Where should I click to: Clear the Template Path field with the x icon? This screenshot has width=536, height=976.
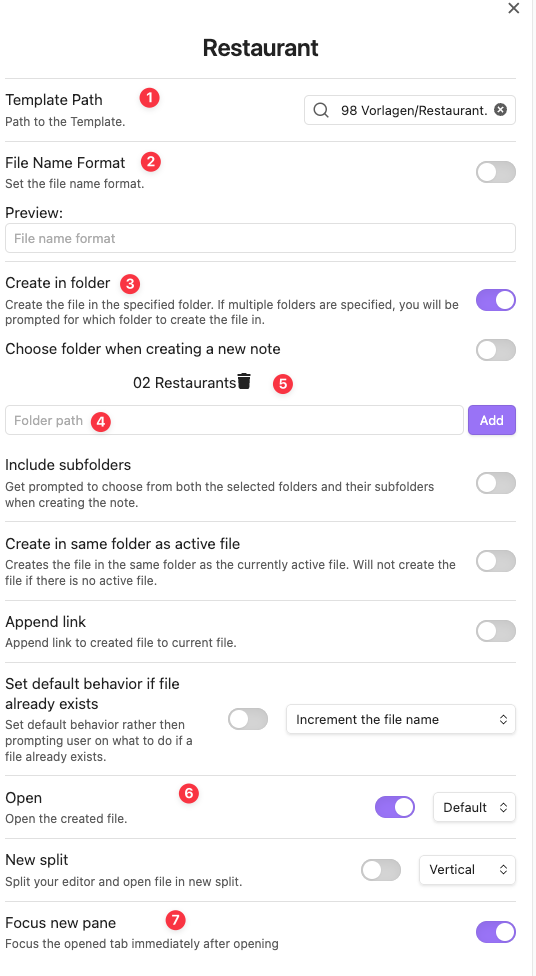pos(501,110)
